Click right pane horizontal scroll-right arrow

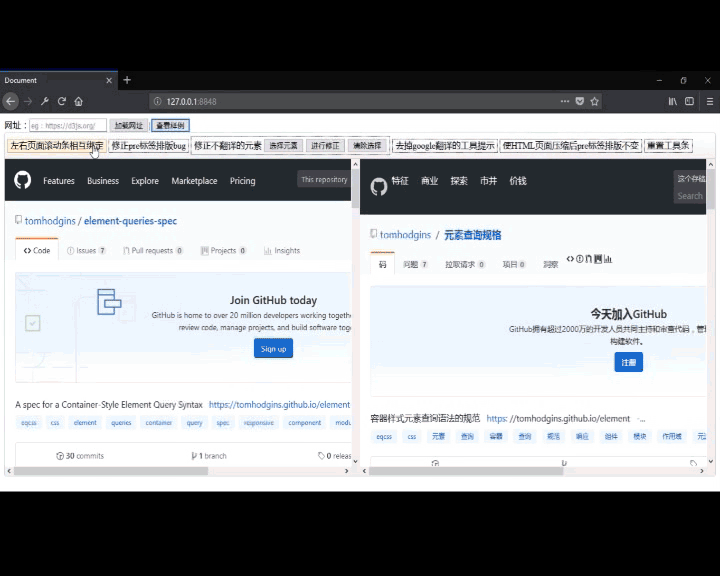tap(702, 471)
